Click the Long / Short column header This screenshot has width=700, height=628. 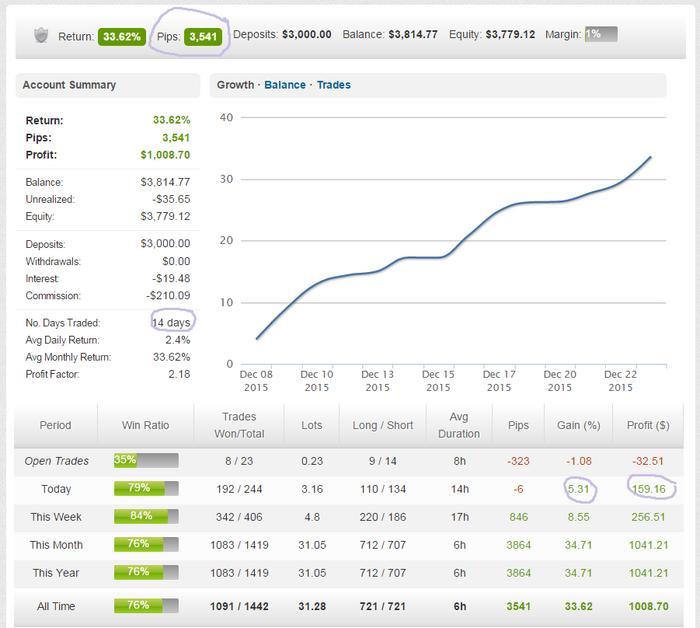coord(383,425)
